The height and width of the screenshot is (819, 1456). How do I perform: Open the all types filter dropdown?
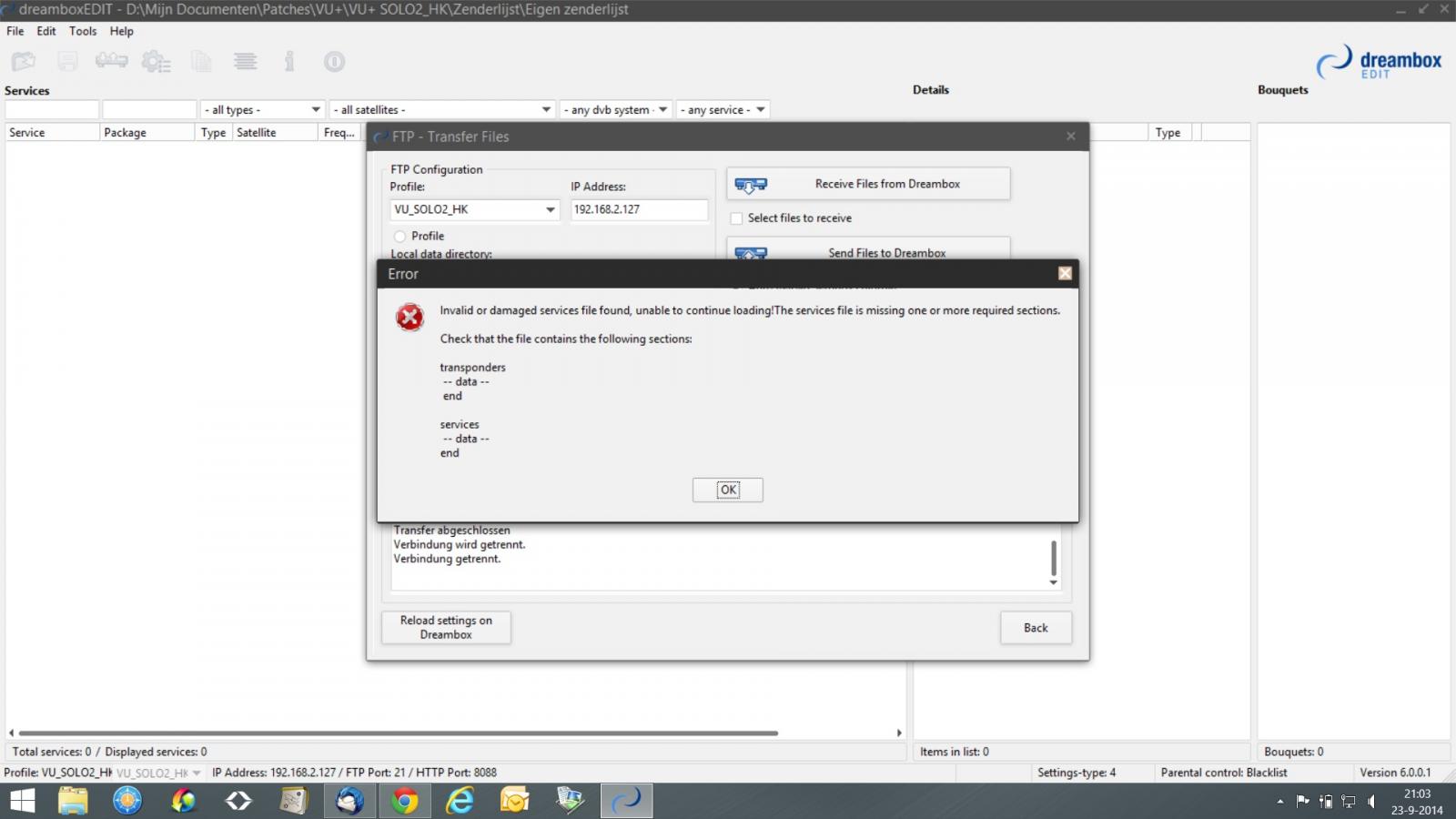(316, 109)
